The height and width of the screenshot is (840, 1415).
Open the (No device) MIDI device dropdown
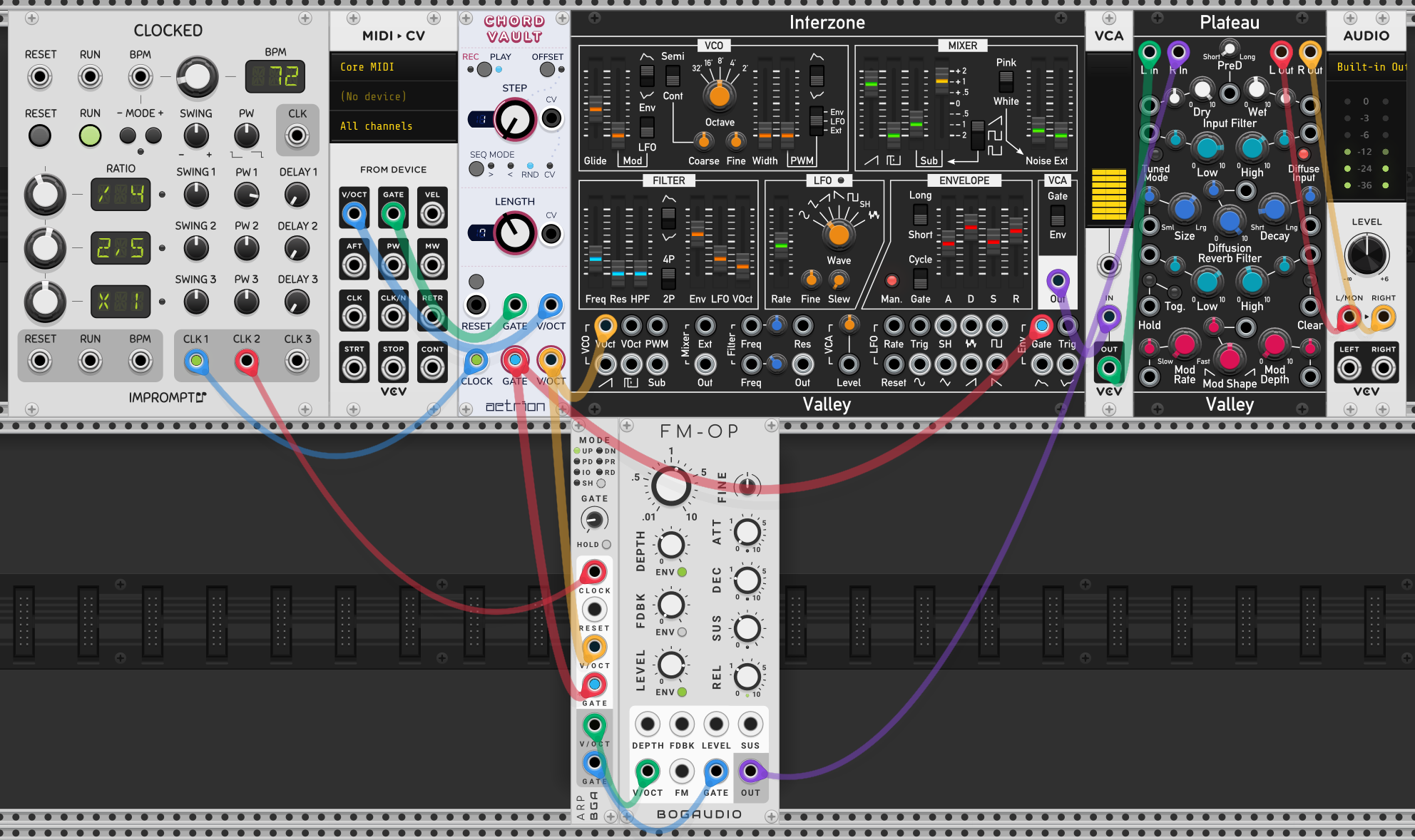[x=394, y=96]
